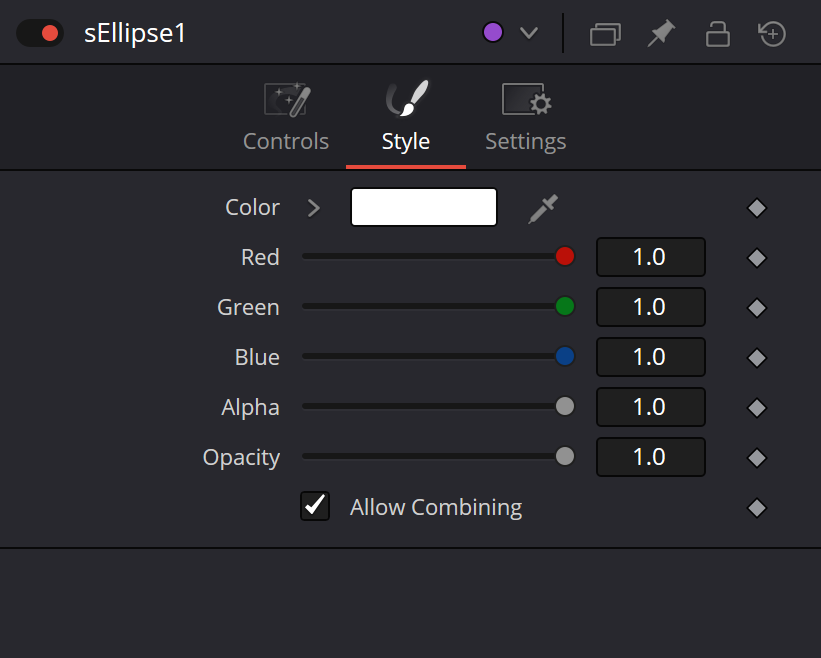Click the Allow Combining label text
This screenshot has width=821, height=658.
pos(436,507)
